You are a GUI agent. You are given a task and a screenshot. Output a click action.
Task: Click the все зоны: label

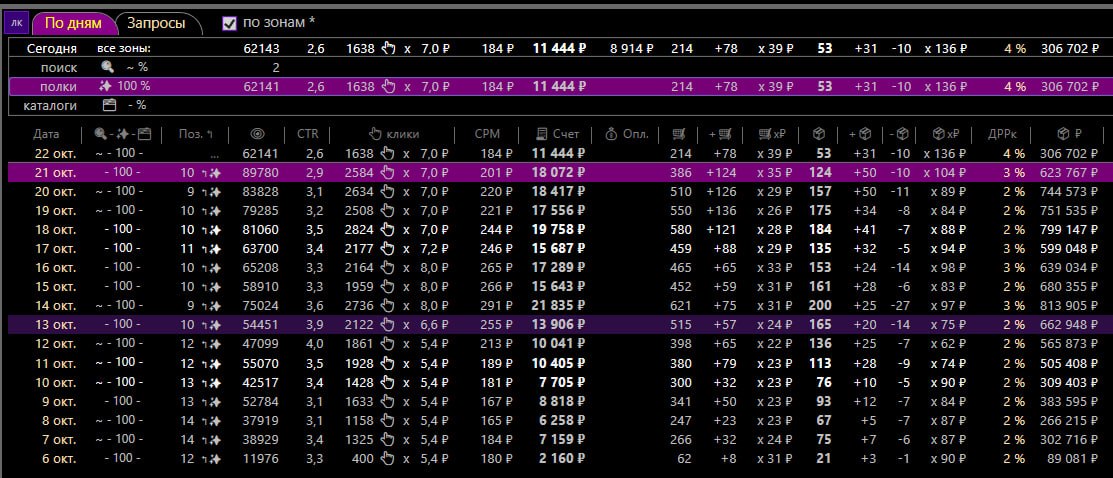124,49
